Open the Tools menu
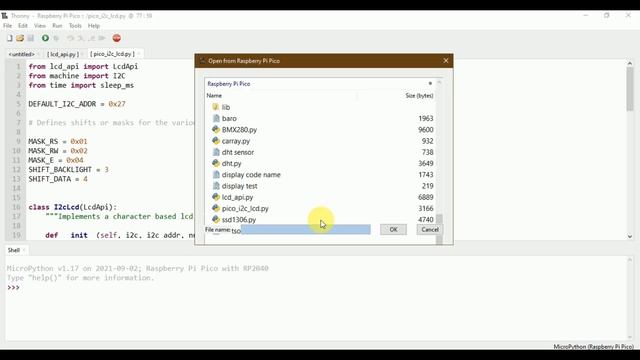Image resolution: width=640 pixels, height=360 pixels. pyautogui.click(x=75, y=26)
